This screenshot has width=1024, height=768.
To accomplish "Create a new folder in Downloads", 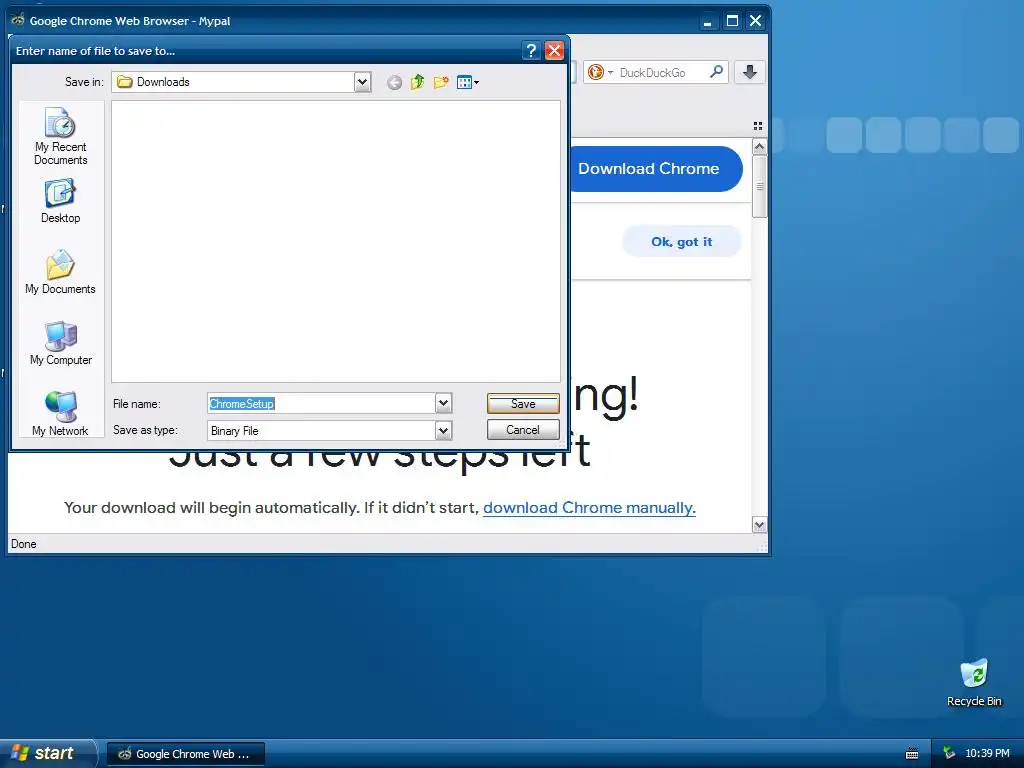I will point(441,82).
